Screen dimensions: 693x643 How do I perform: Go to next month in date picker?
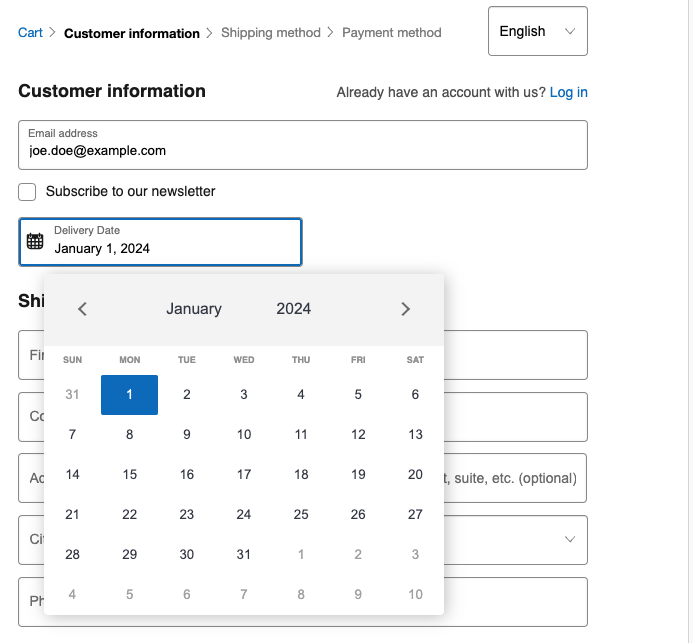406,310
